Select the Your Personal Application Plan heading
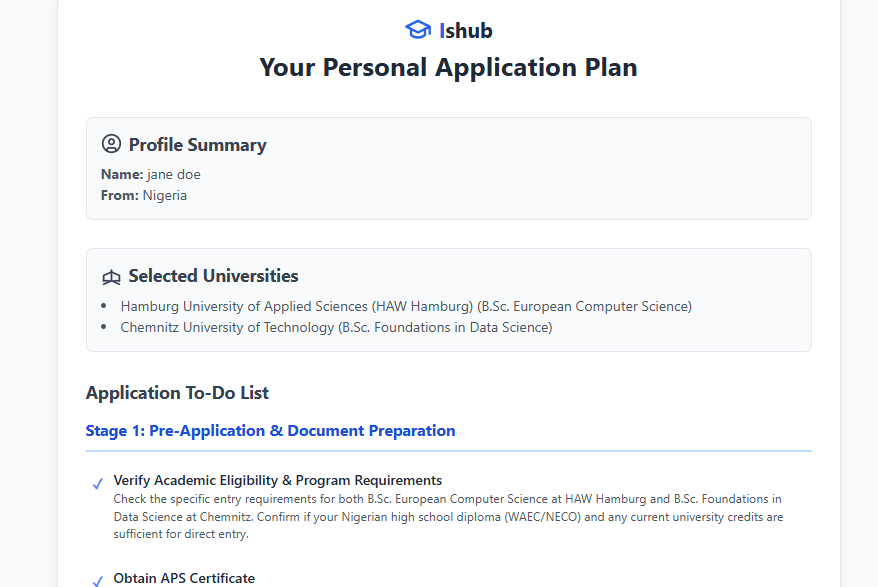This screenshot has height=587, width=878. pyautogui.click(x=448, y=67)
